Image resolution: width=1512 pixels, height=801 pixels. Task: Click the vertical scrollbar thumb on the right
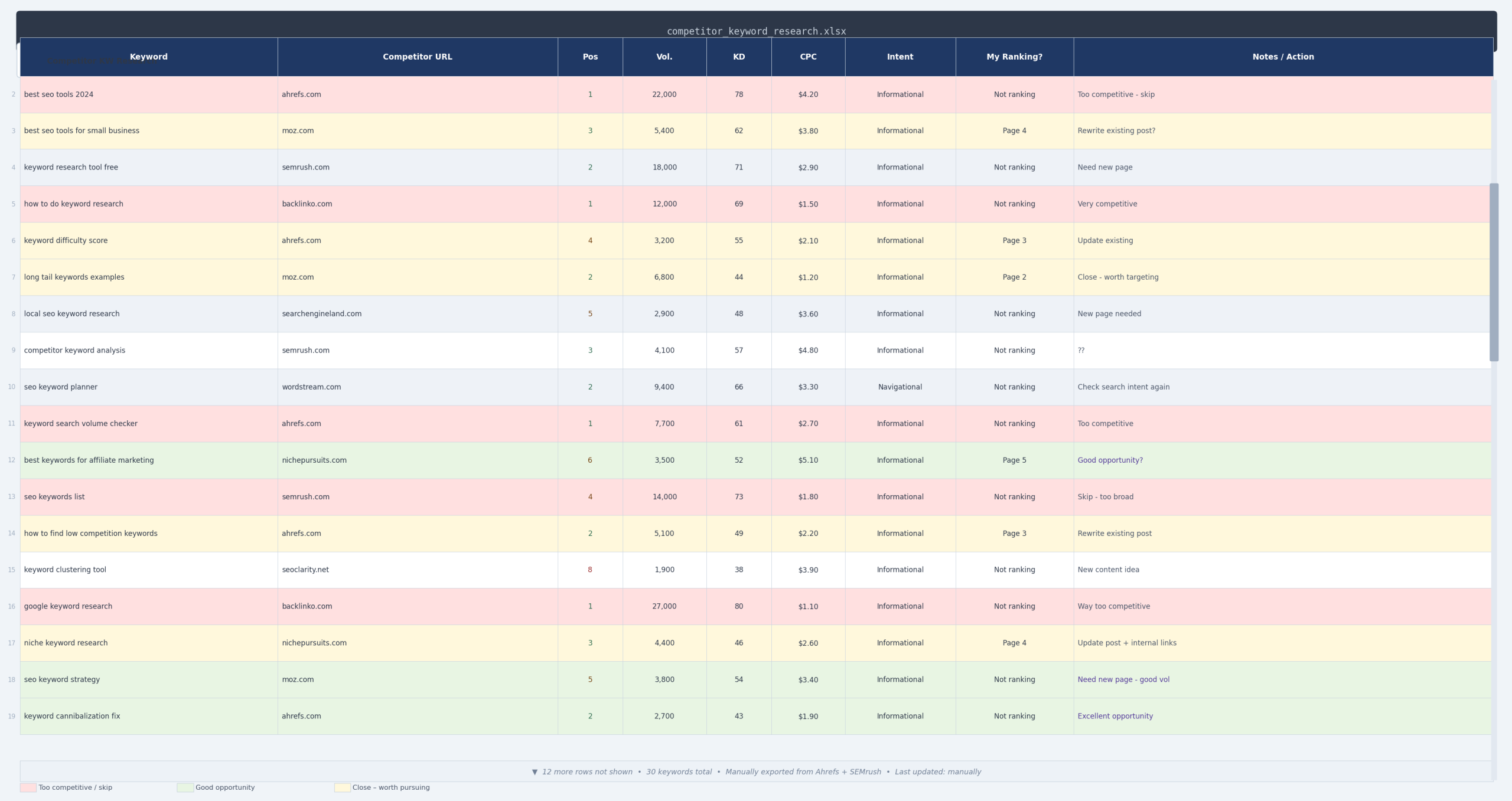point(1494,272)
